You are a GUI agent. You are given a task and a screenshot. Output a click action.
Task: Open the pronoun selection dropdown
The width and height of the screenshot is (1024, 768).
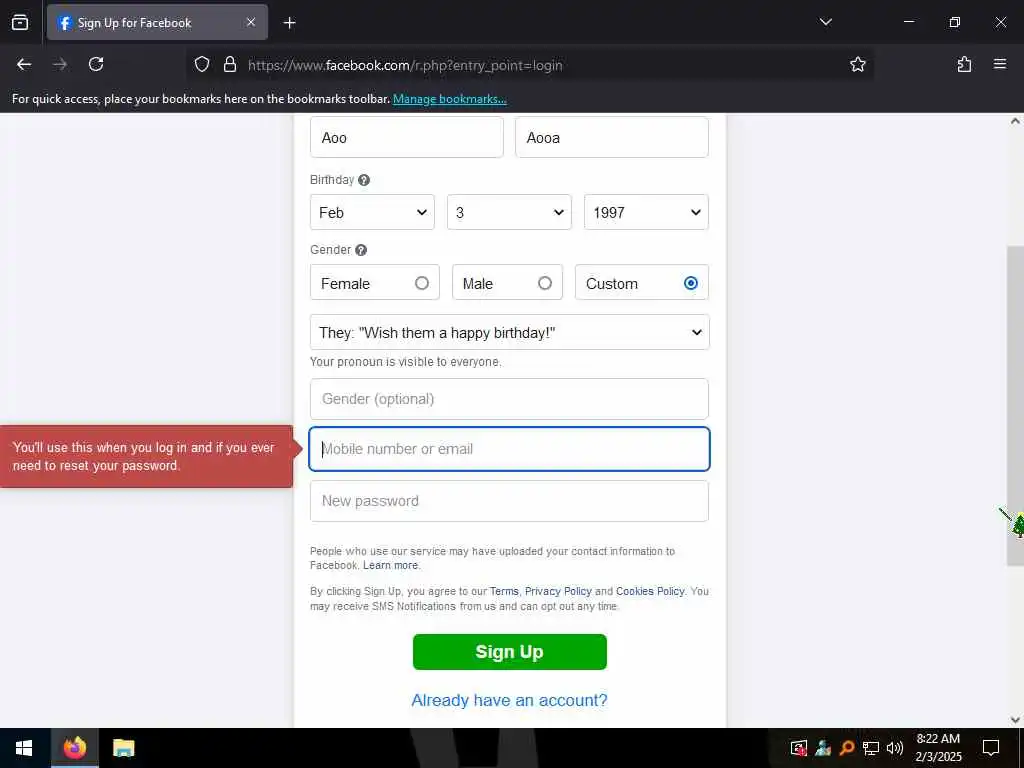[x=509, y=332]
